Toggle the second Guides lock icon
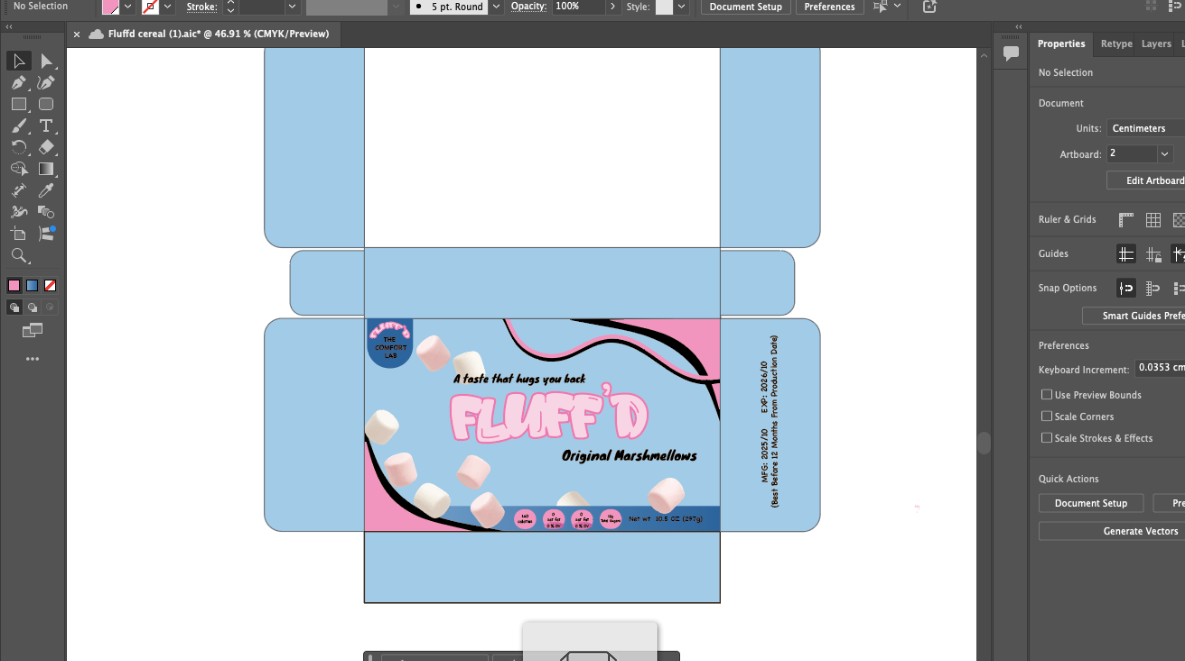This screenshot has width=1185, height=661. (x=1153, y=254)
